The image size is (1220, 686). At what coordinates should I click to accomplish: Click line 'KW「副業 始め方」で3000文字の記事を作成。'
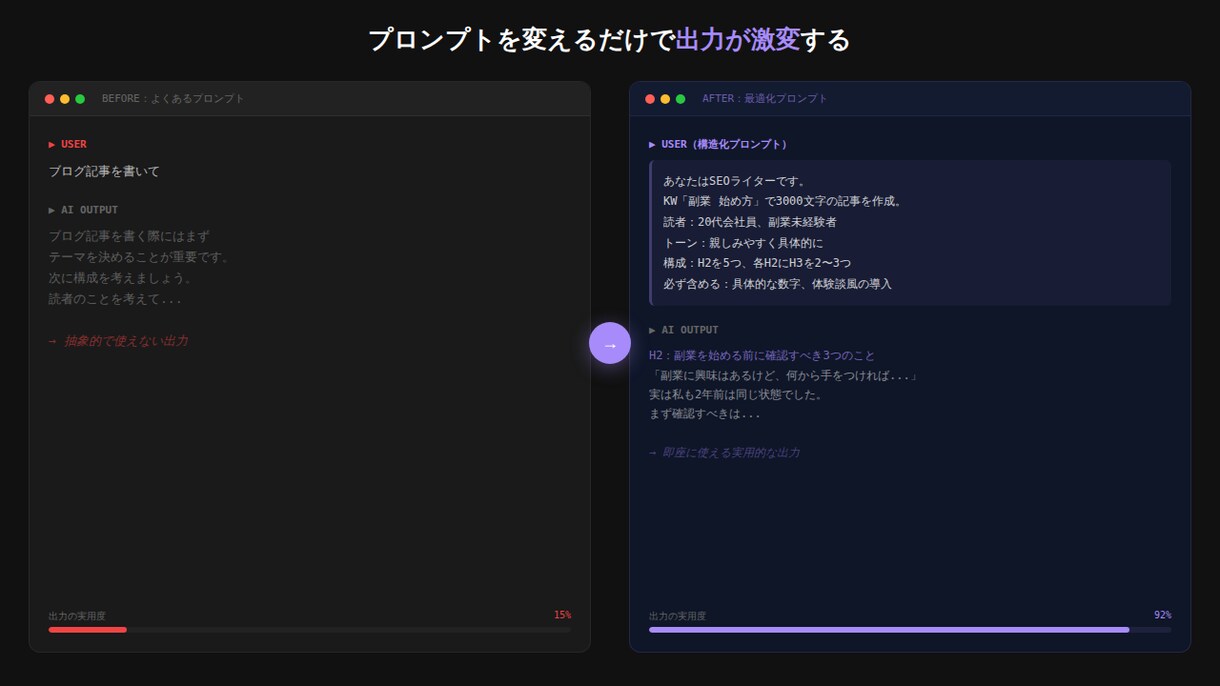[x=783, y=201]
